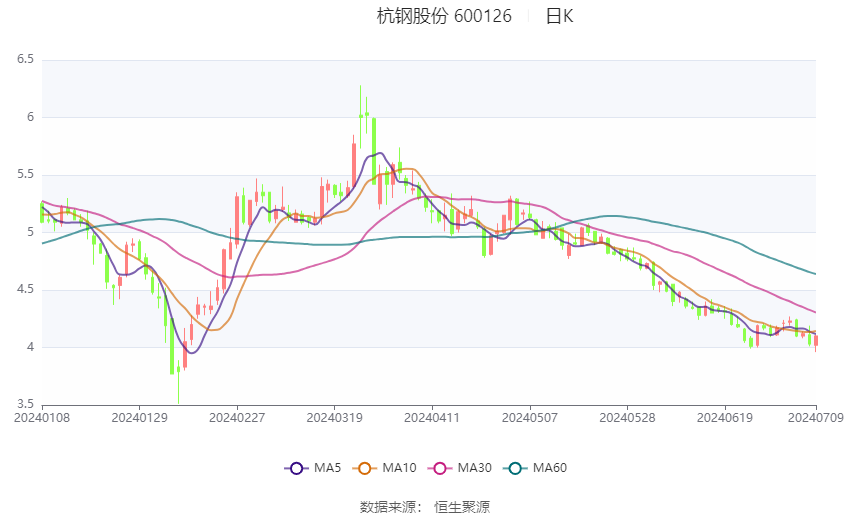This screenshot has width=850, height=517.
Task: Click the x-axis date label 20240108
Action: coord(42,418)
